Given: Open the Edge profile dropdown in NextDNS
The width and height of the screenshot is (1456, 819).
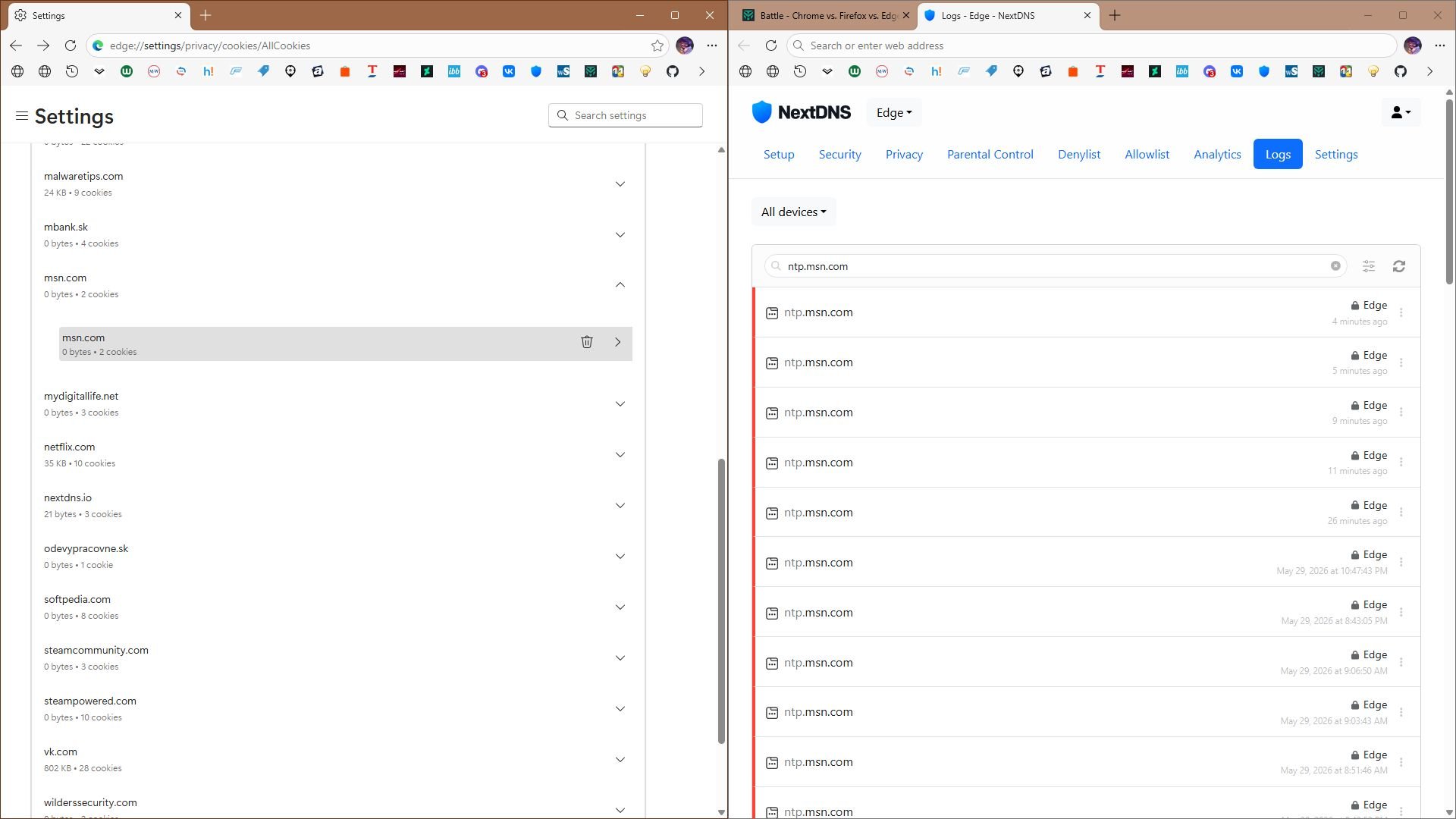Looking at the screenshot, I should coord(894,112).
